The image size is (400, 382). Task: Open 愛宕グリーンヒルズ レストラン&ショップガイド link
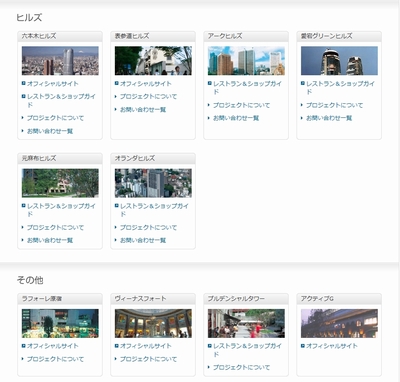click(340, 88)
